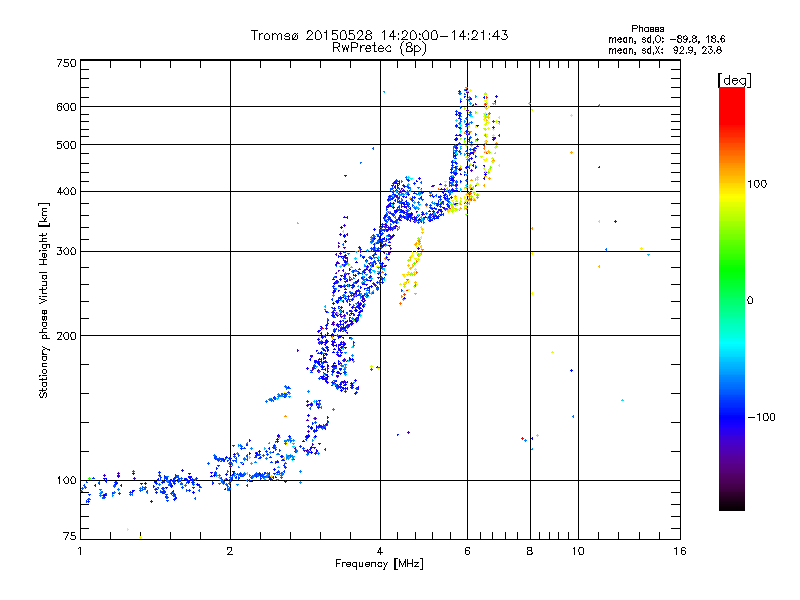Click the frequency axis tick label "10"
This screenshot has width=800, height=600.
pyautogui.click(x=578, y=551)
